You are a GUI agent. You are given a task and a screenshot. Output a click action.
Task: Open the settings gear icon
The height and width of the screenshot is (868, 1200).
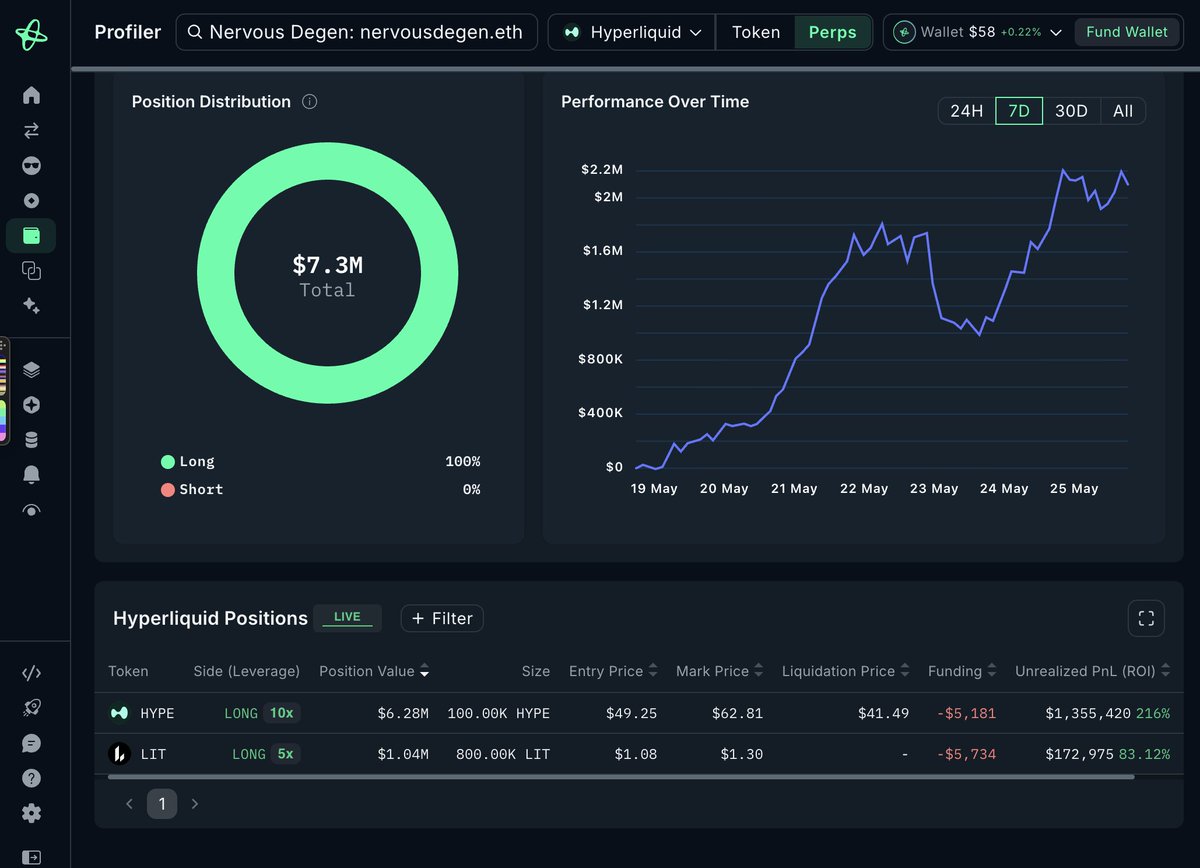[x=31, y=813]
